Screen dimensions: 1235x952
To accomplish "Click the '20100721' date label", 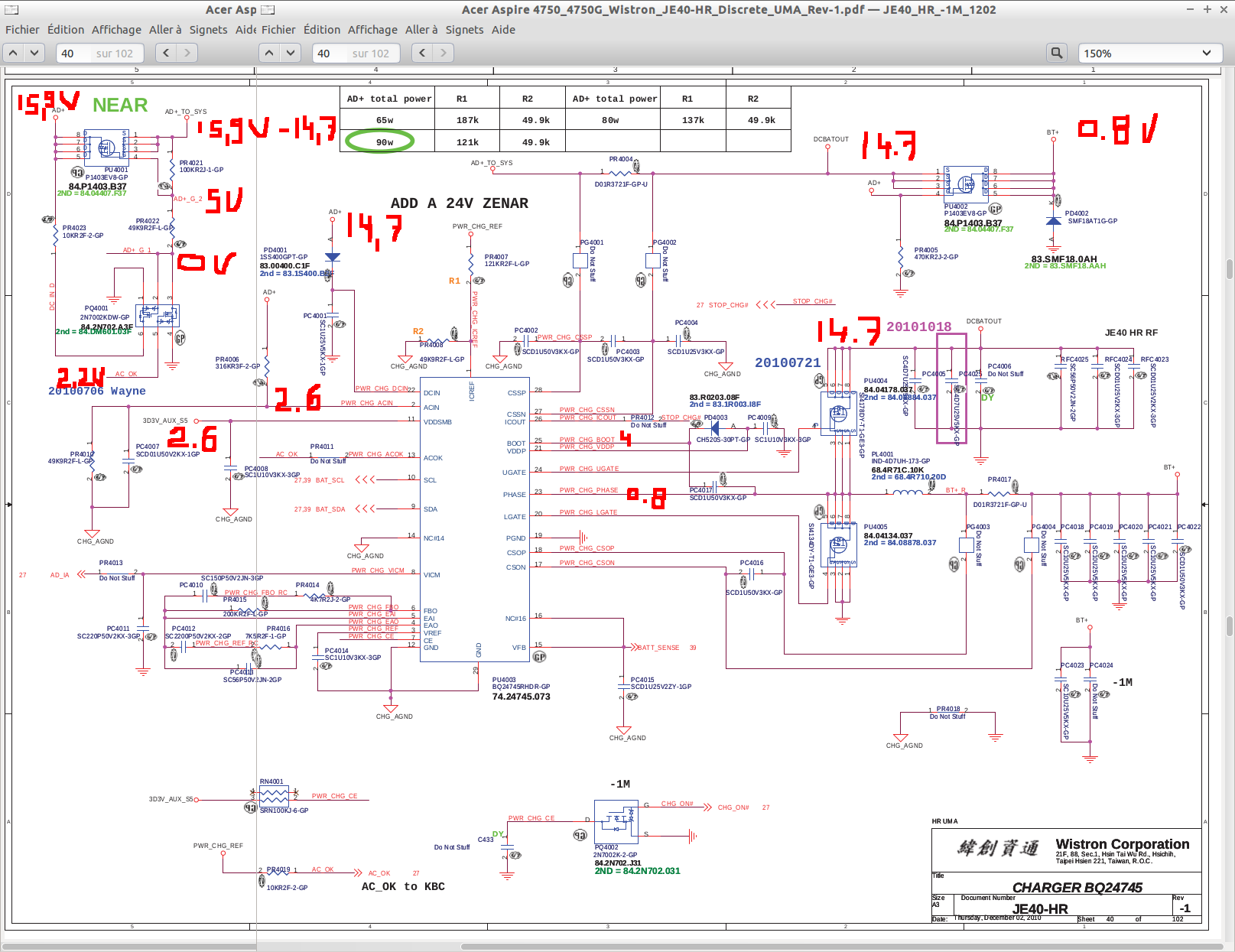I will pyautogui.click(x=788, y=362).
